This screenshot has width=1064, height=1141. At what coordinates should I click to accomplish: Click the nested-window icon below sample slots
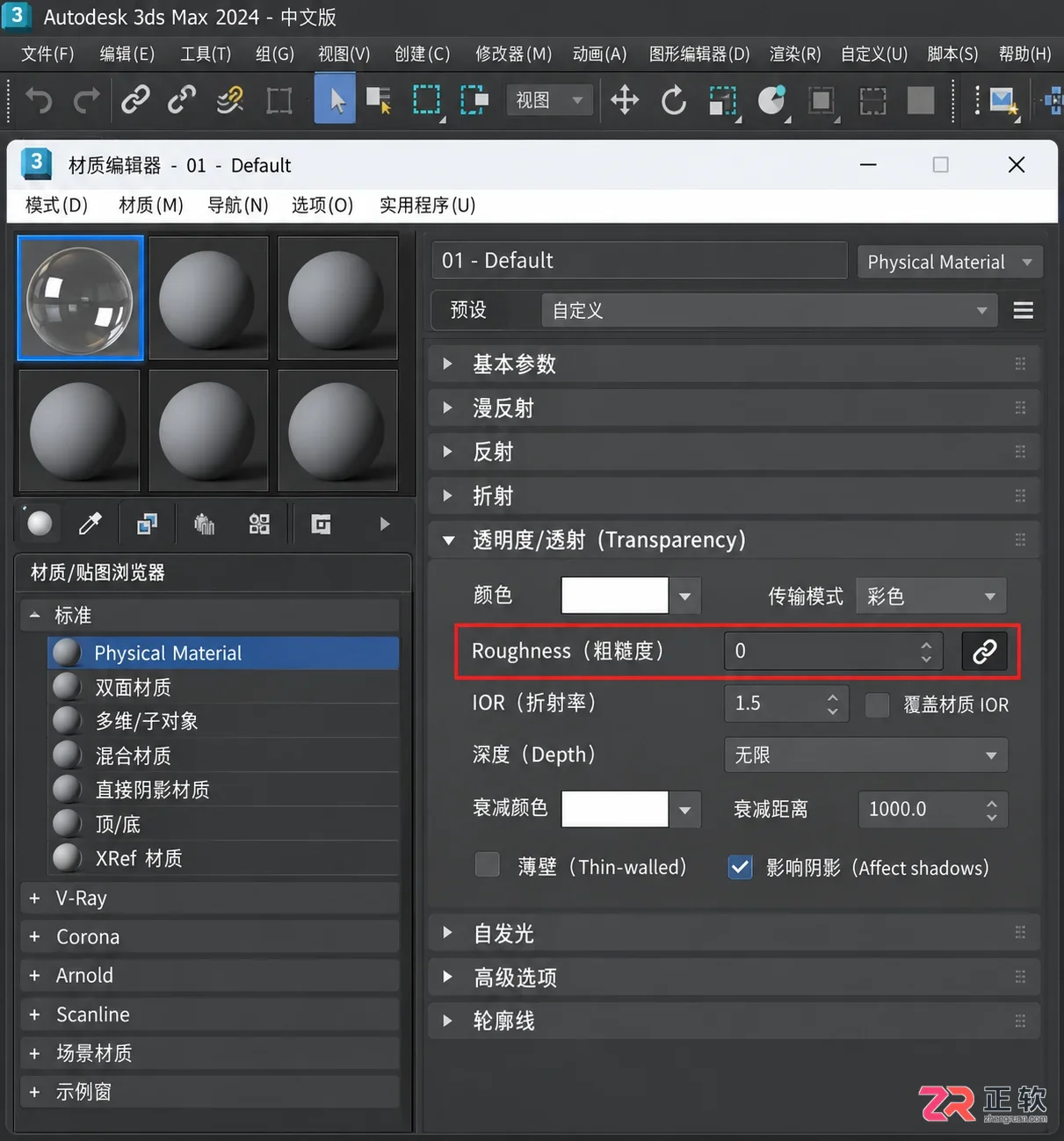coord(322,524)
